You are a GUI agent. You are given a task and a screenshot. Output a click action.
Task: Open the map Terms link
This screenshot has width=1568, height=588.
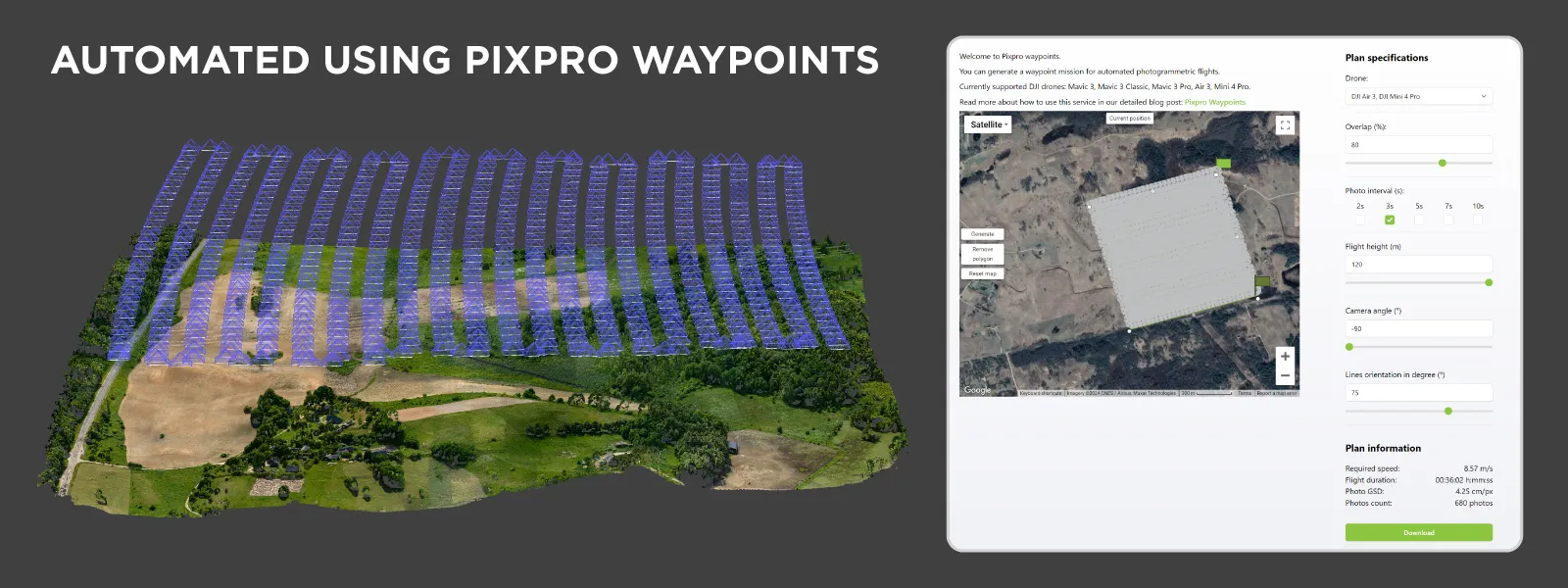[x=1245, y=393]
